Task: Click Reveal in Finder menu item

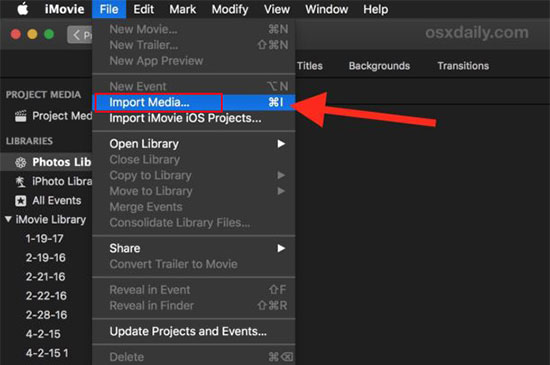Action: coord(194,306)
